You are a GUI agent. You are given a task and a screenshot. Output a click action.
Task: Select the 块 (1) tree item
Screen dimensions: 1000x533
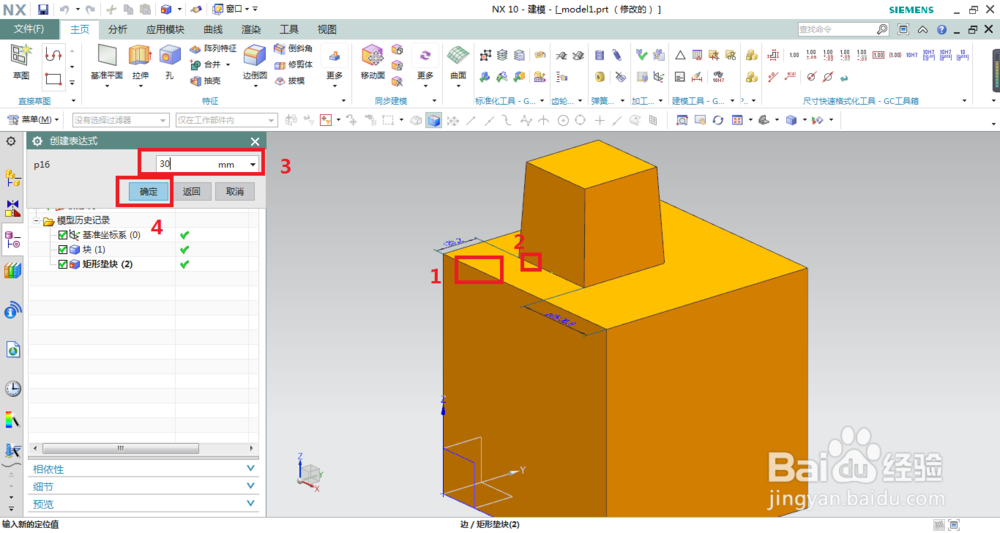pyautogui.click(x=94, y=249)
